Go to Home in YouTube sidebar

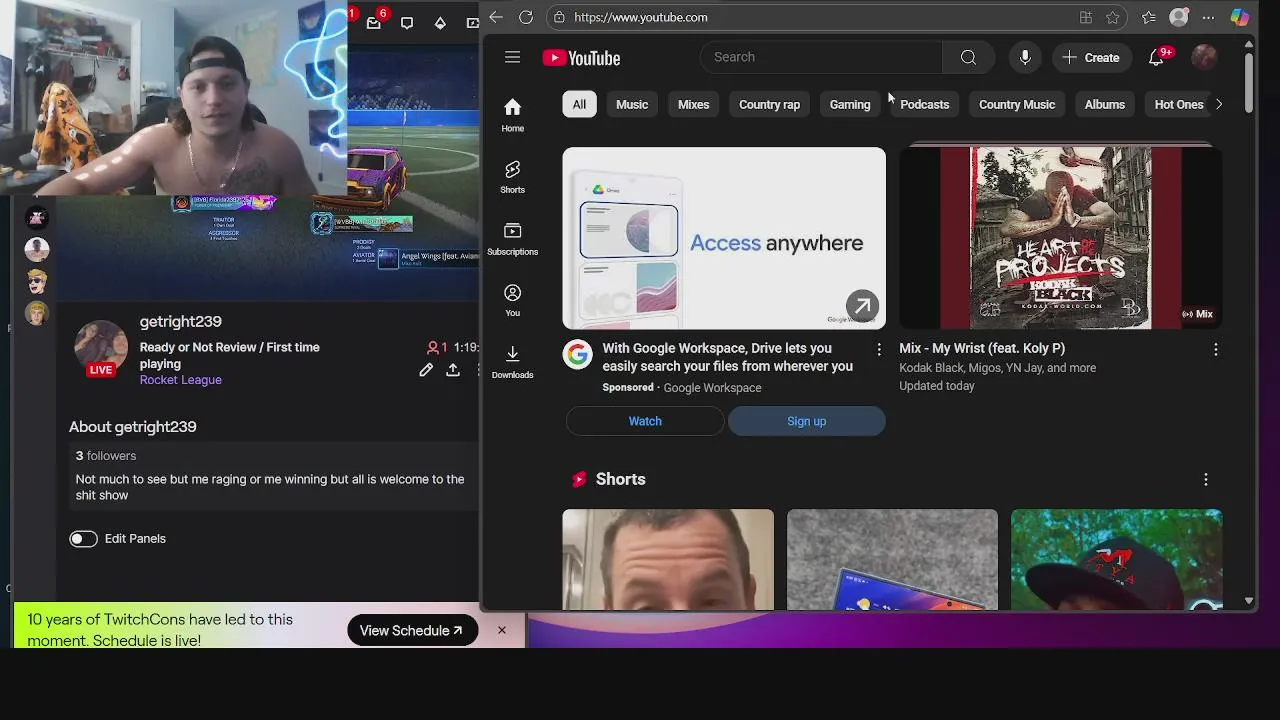[512, 115]
